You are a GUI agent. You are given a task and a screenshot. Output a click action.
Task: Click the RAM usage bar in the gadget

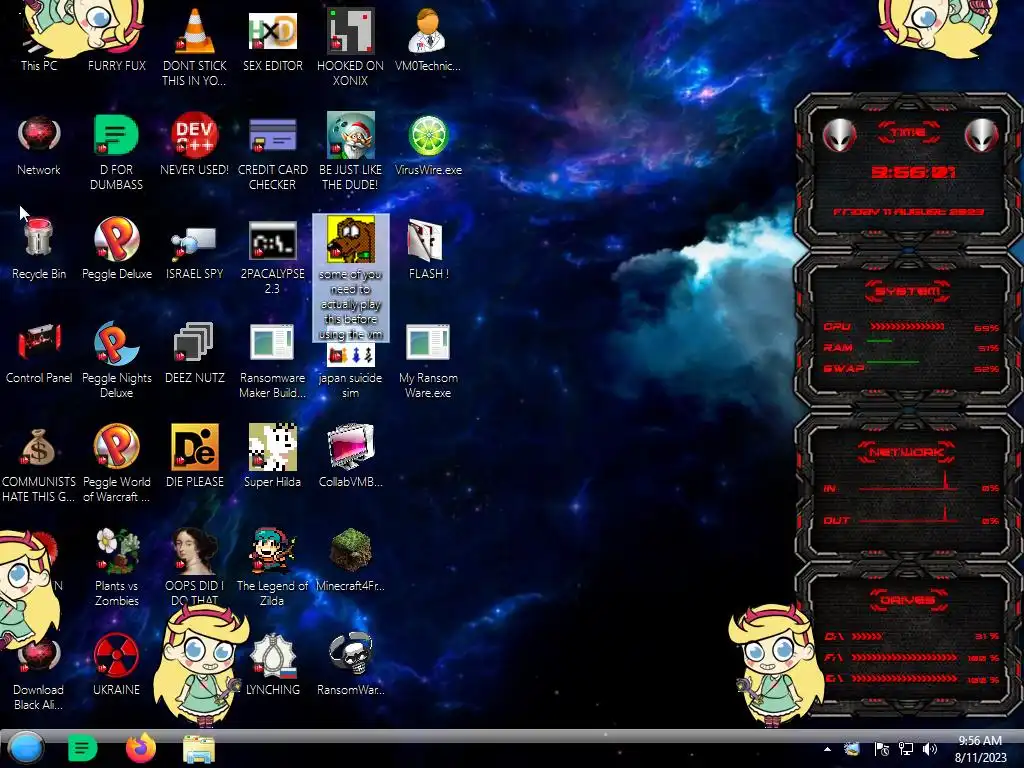879,341
